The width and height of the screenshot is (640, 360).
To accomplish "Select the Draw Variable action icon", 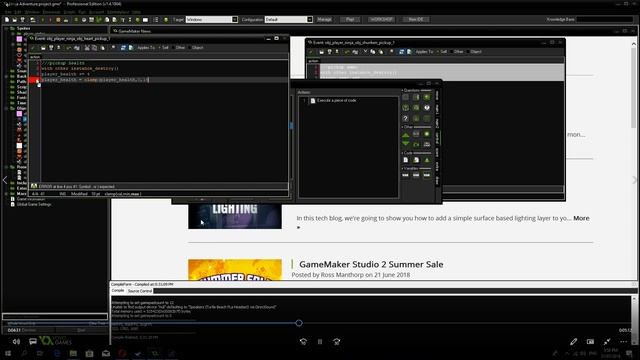I will 427,175.
